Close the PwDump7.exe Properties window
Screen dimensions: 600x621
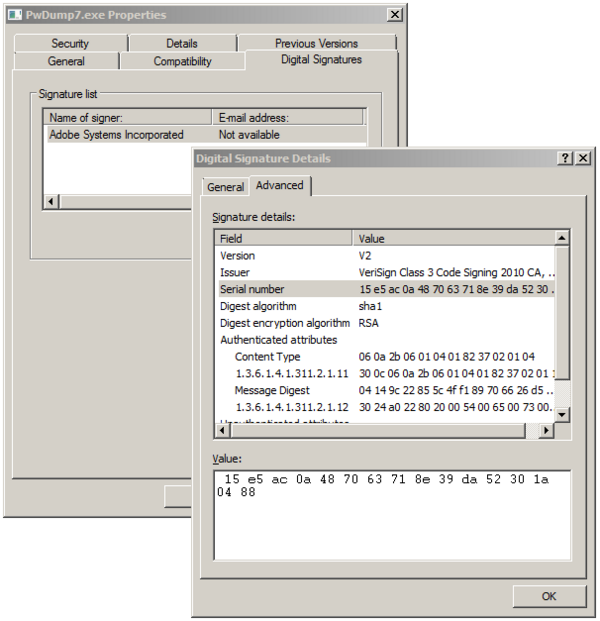pos(395,15)
